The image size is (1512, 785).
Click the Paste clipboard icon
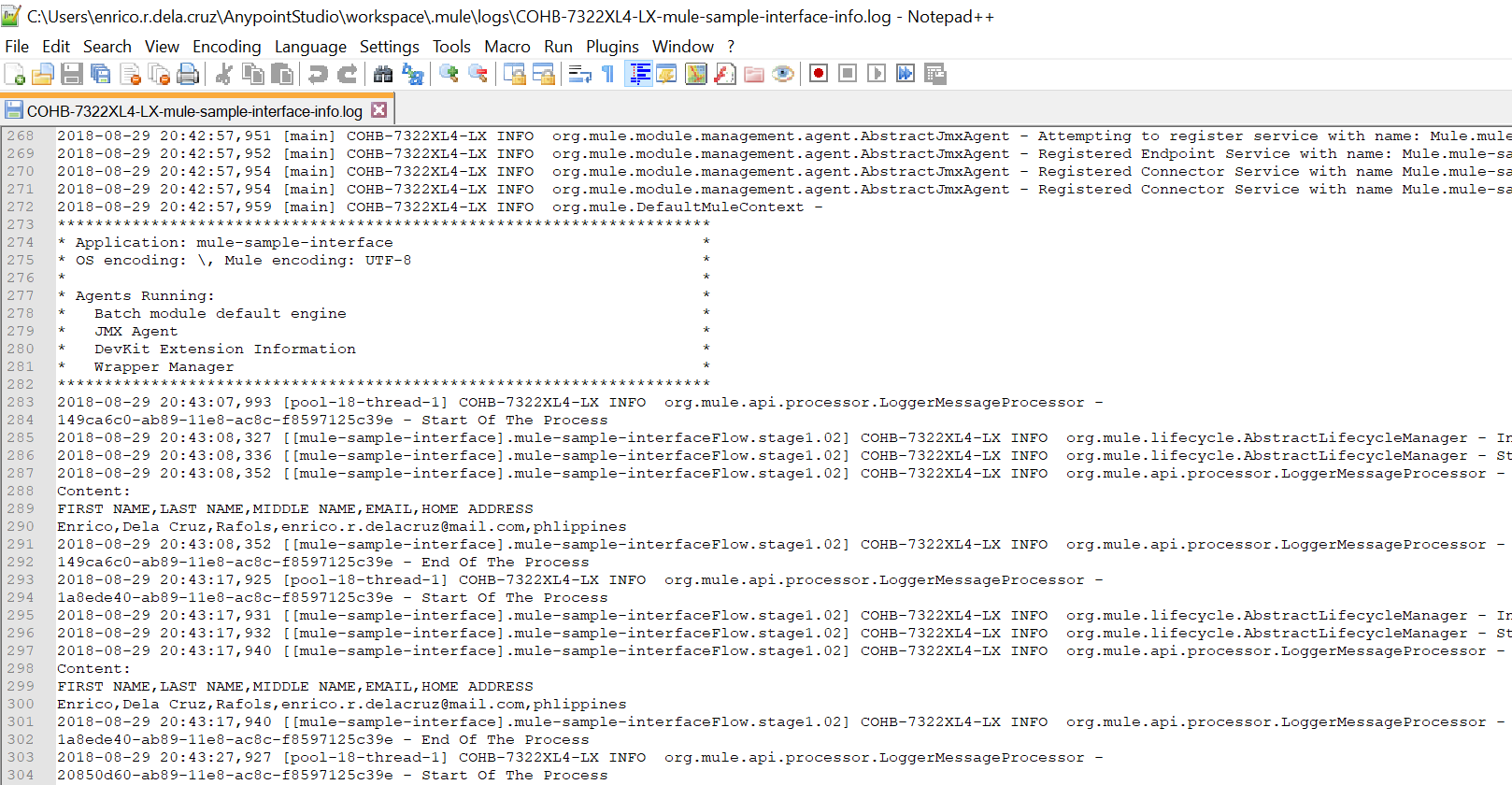pos(282,74)
